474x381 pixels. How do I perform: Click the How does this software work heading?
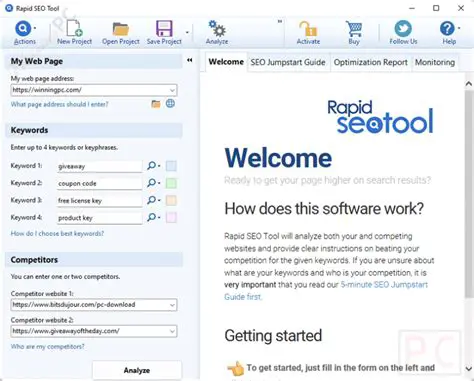(324, 209)
